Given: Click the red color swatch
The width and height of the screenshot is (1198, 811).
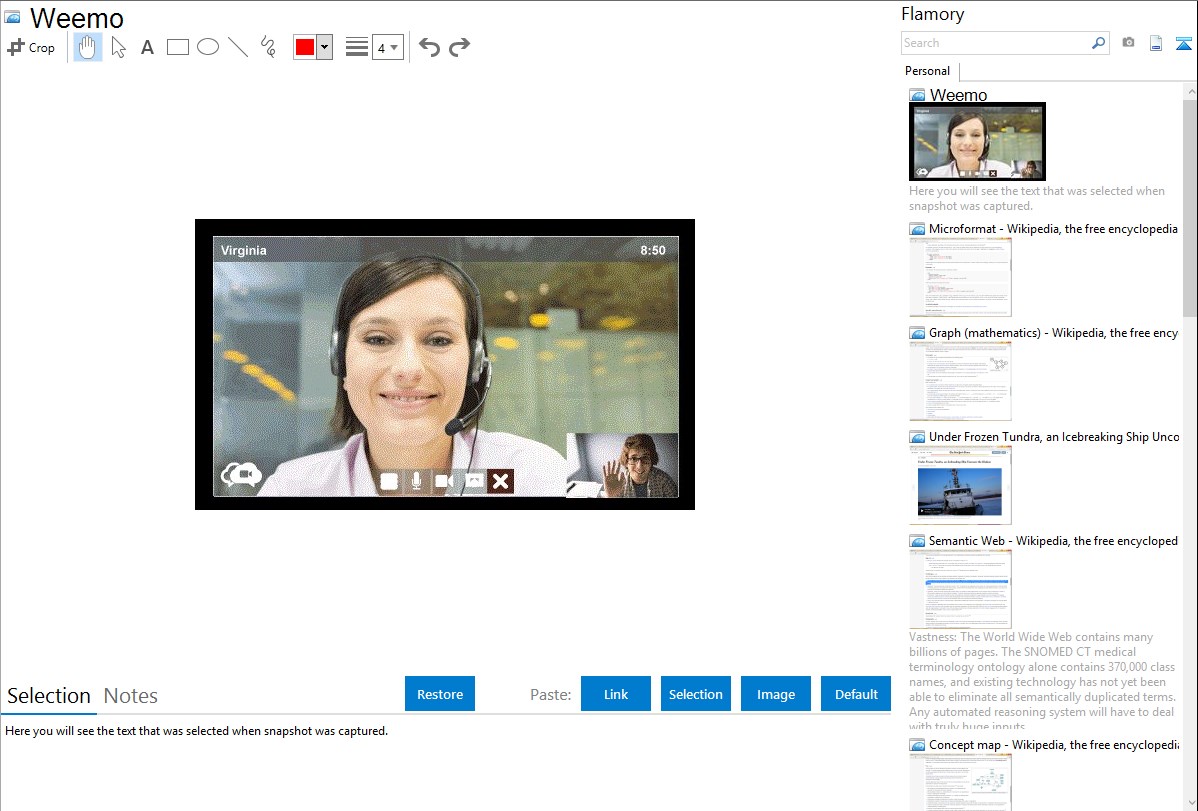Looking at the screenshot, I should click(305, 47).
